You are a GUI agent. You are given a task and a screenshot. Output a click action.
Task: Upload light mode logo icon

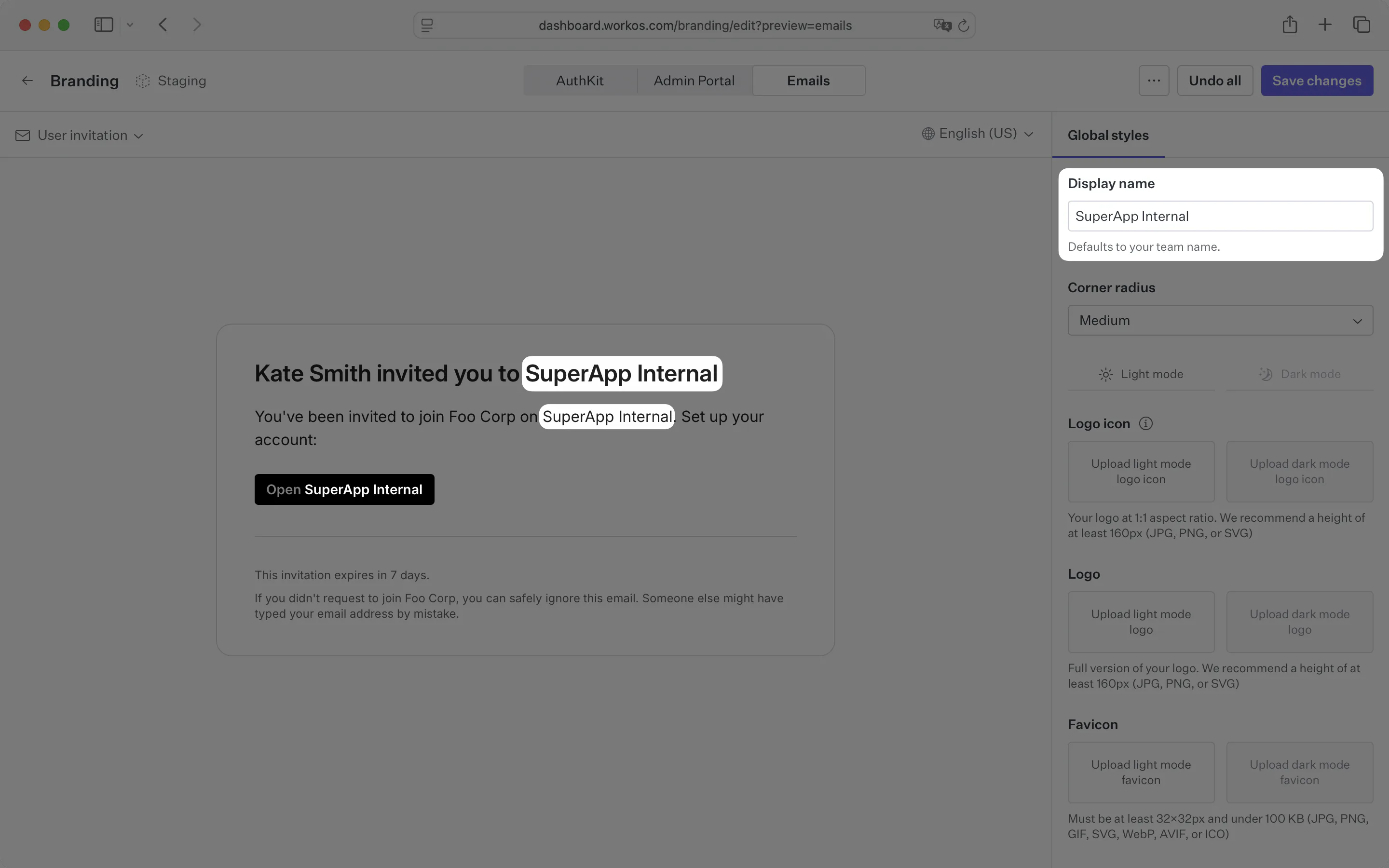point(1141,471)
